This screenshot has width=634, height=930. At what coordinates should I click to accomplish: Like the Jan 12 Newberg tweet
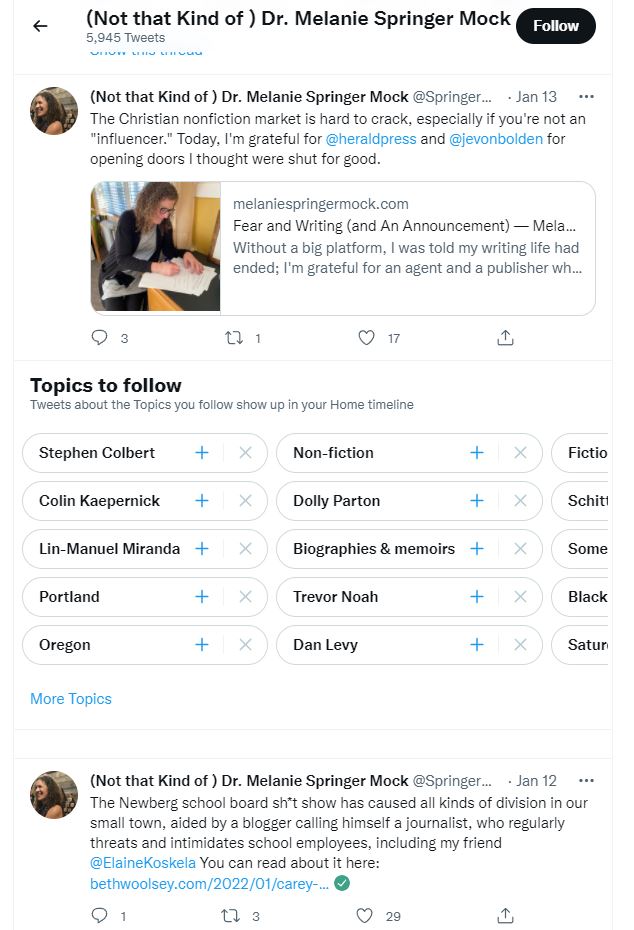point(365,915)
